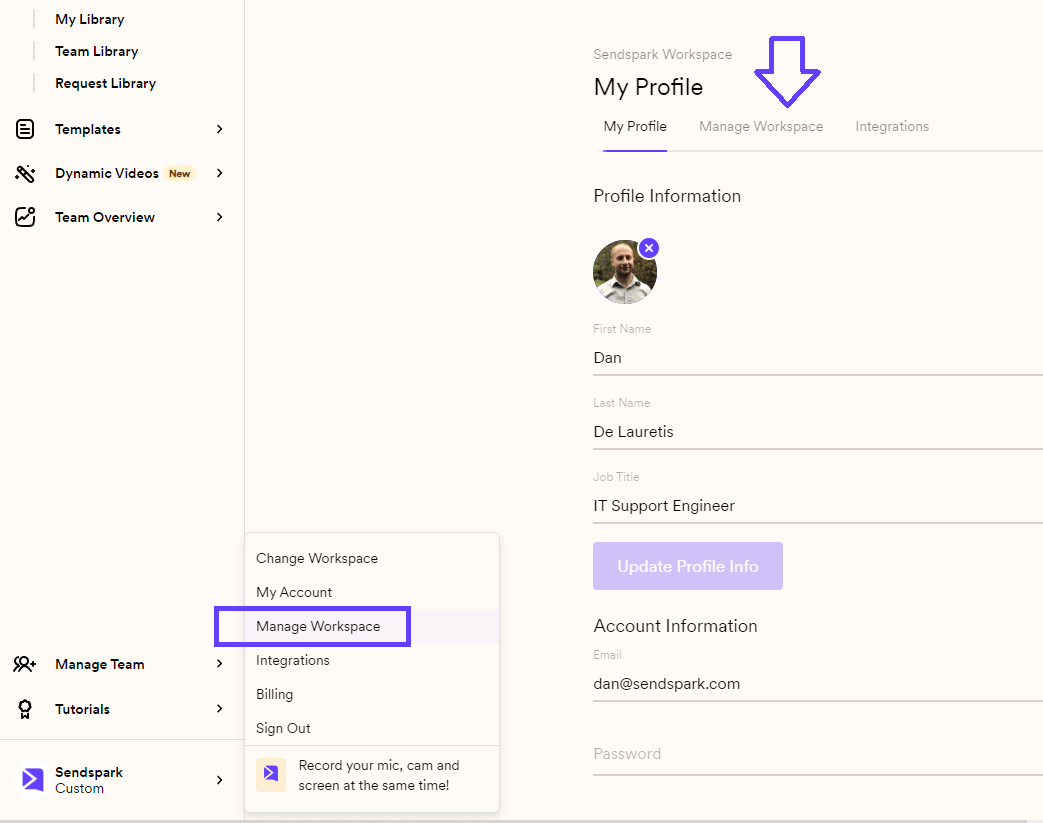Switch to the Integrations tab

(x=892, y=126)
